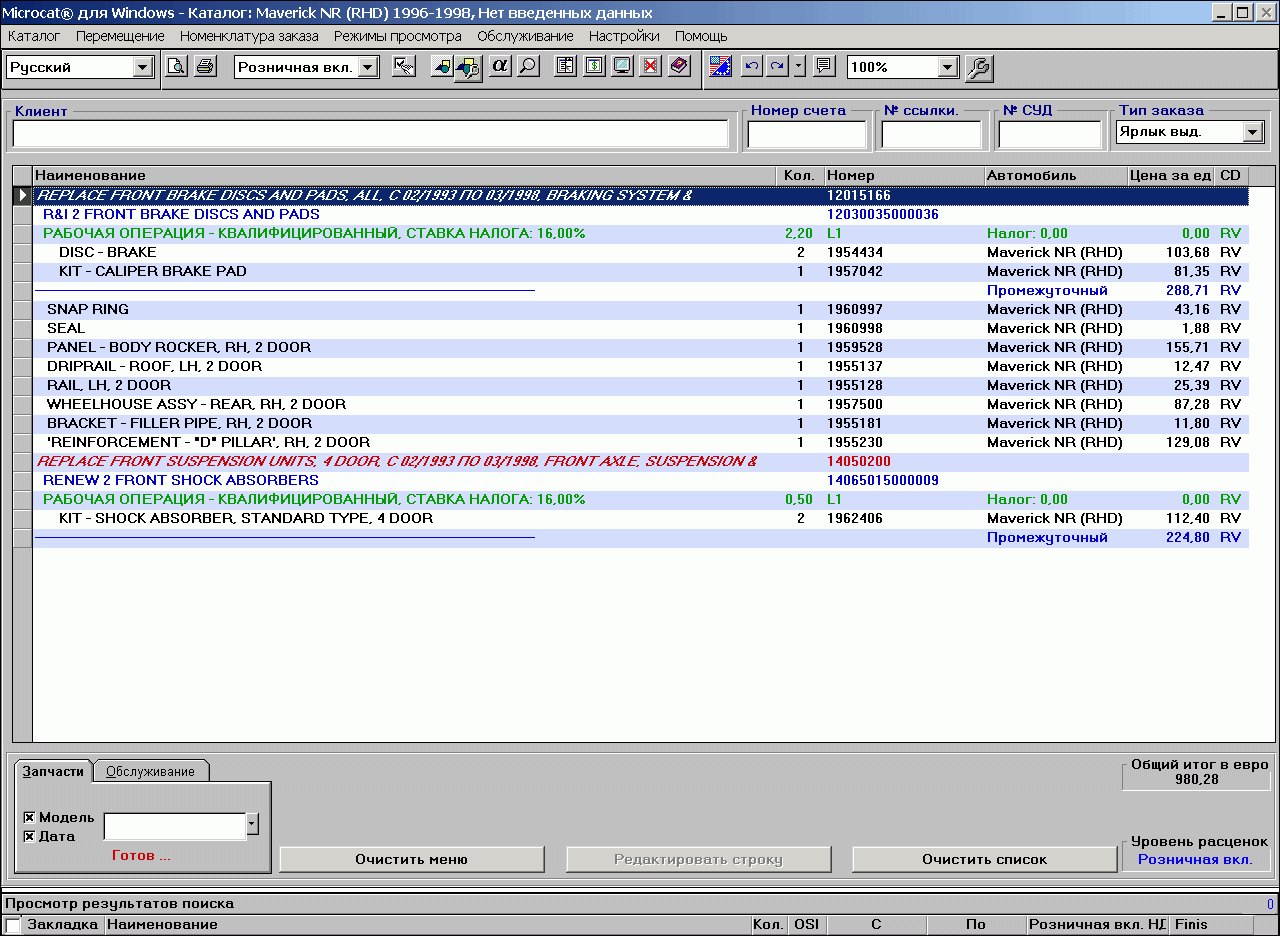
Task: Click the dollar sheet icon
Action: tap(593, 67)
